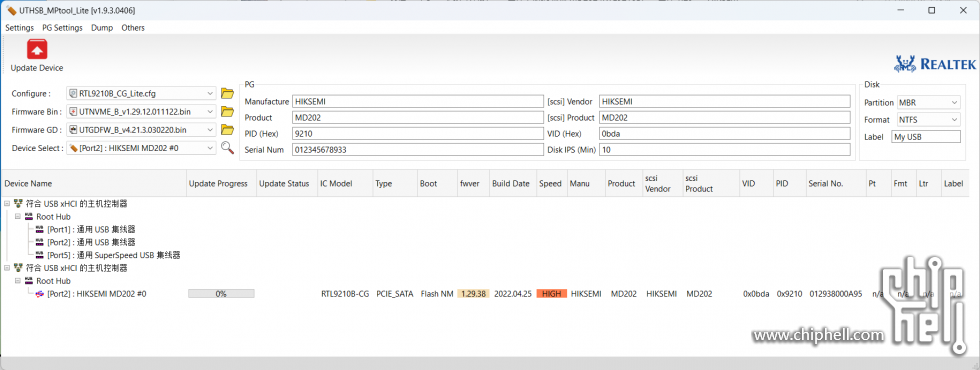
Task: Browse for Configure file folder icon
Action: pyautogui.click(x=228, y=94)
